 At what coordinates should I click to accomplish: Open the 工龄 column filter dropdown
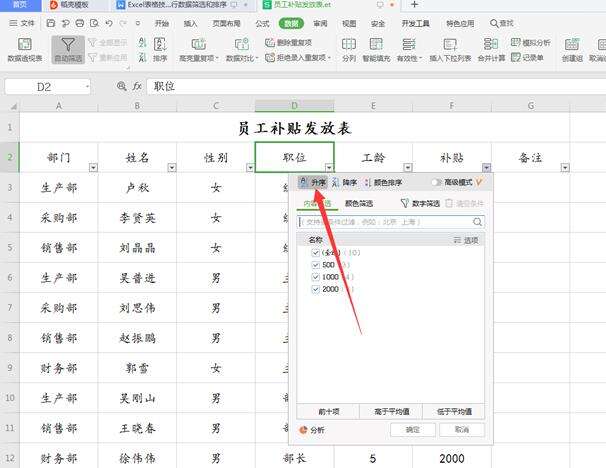[407, 167]
